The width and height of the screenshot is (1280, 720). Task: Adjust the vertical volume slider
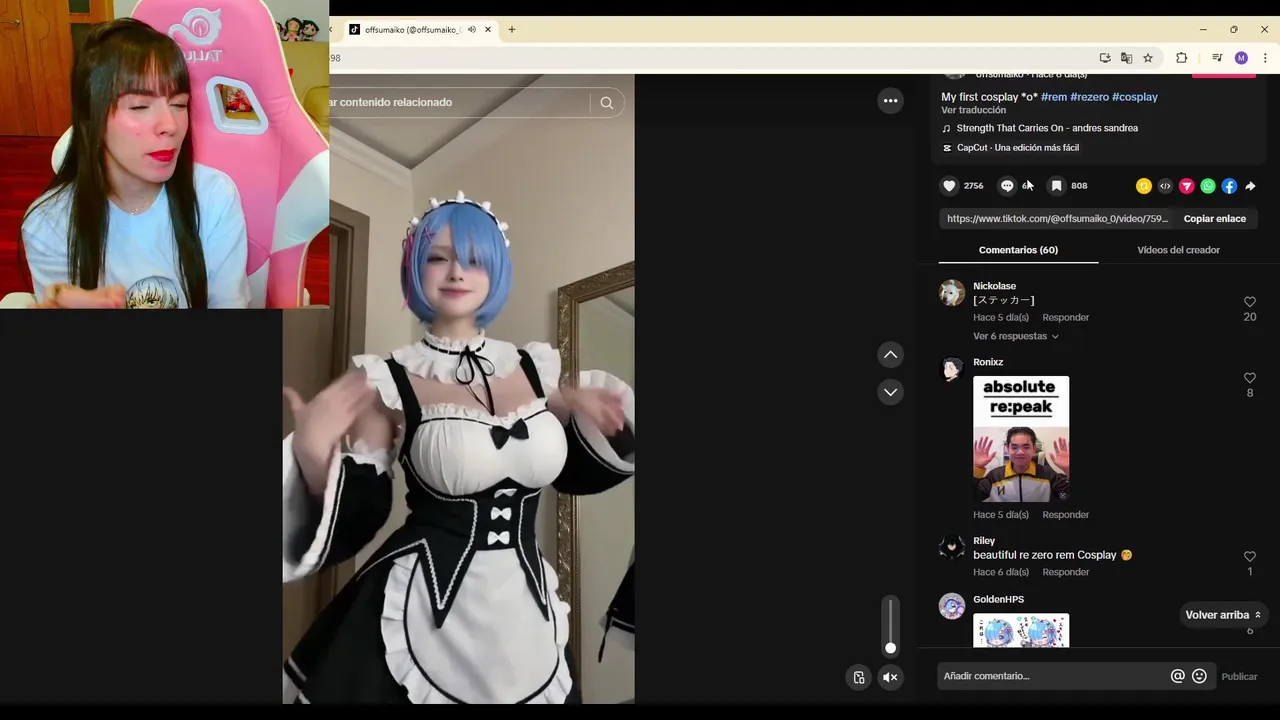coord(890,625)
